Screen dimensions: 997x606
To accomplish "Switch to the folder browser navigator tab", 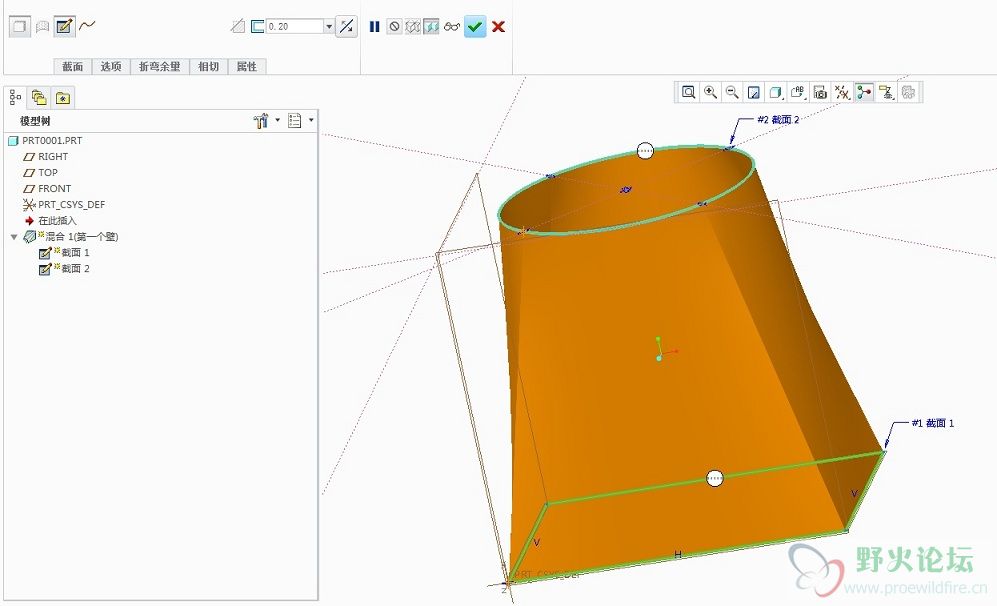I will [x=39, y=97].
